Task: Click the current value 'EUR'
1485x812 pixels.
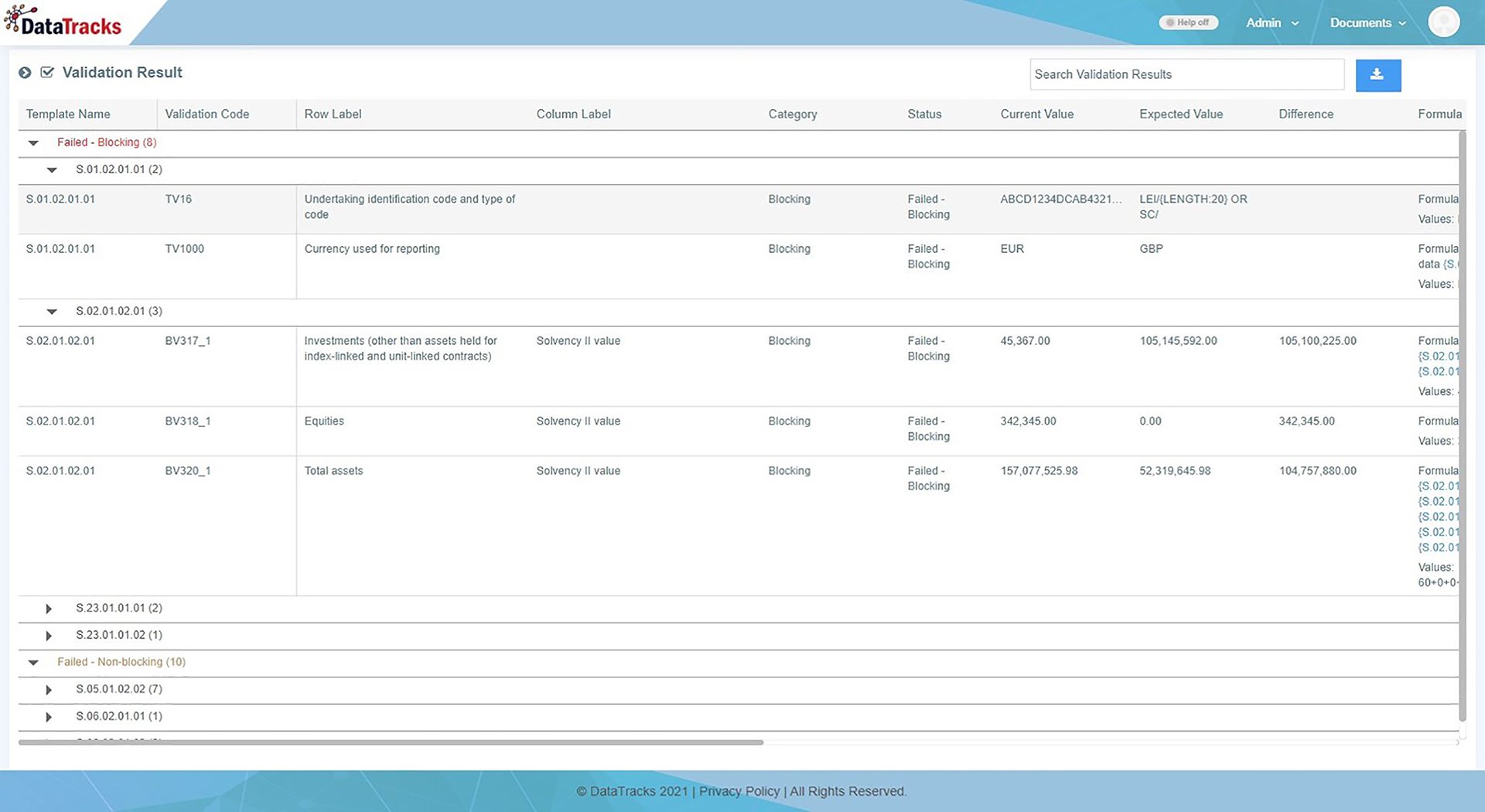Action: (x=1012, y=248)
